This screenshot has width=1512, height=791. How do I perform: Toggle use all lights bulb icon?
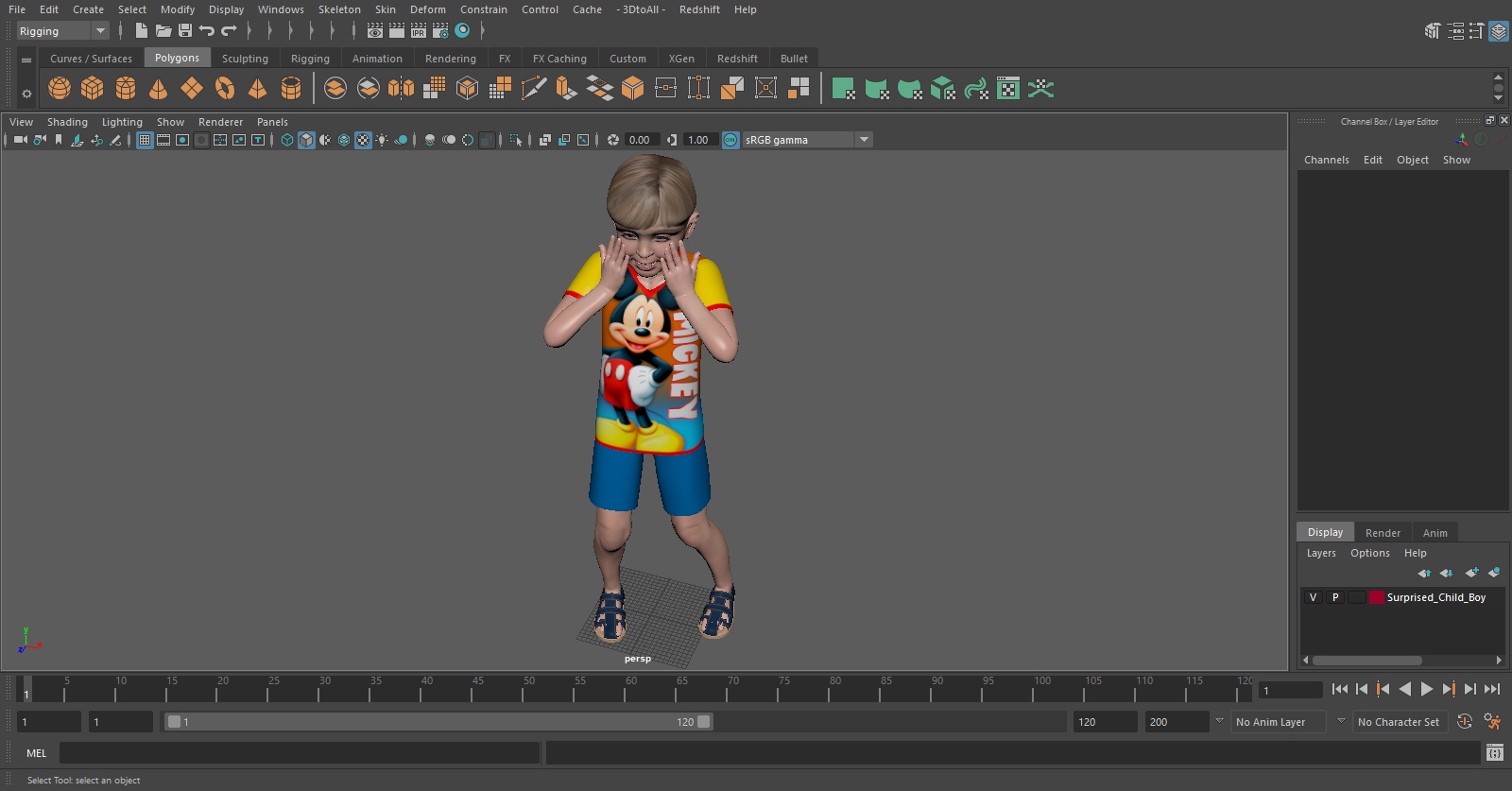pyautogui.click(x=382, y=140)
